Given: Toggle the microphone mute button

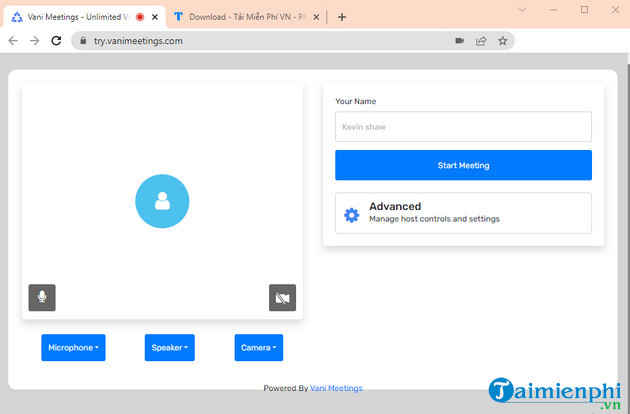Looking at the screenshot, I should 42,297.
